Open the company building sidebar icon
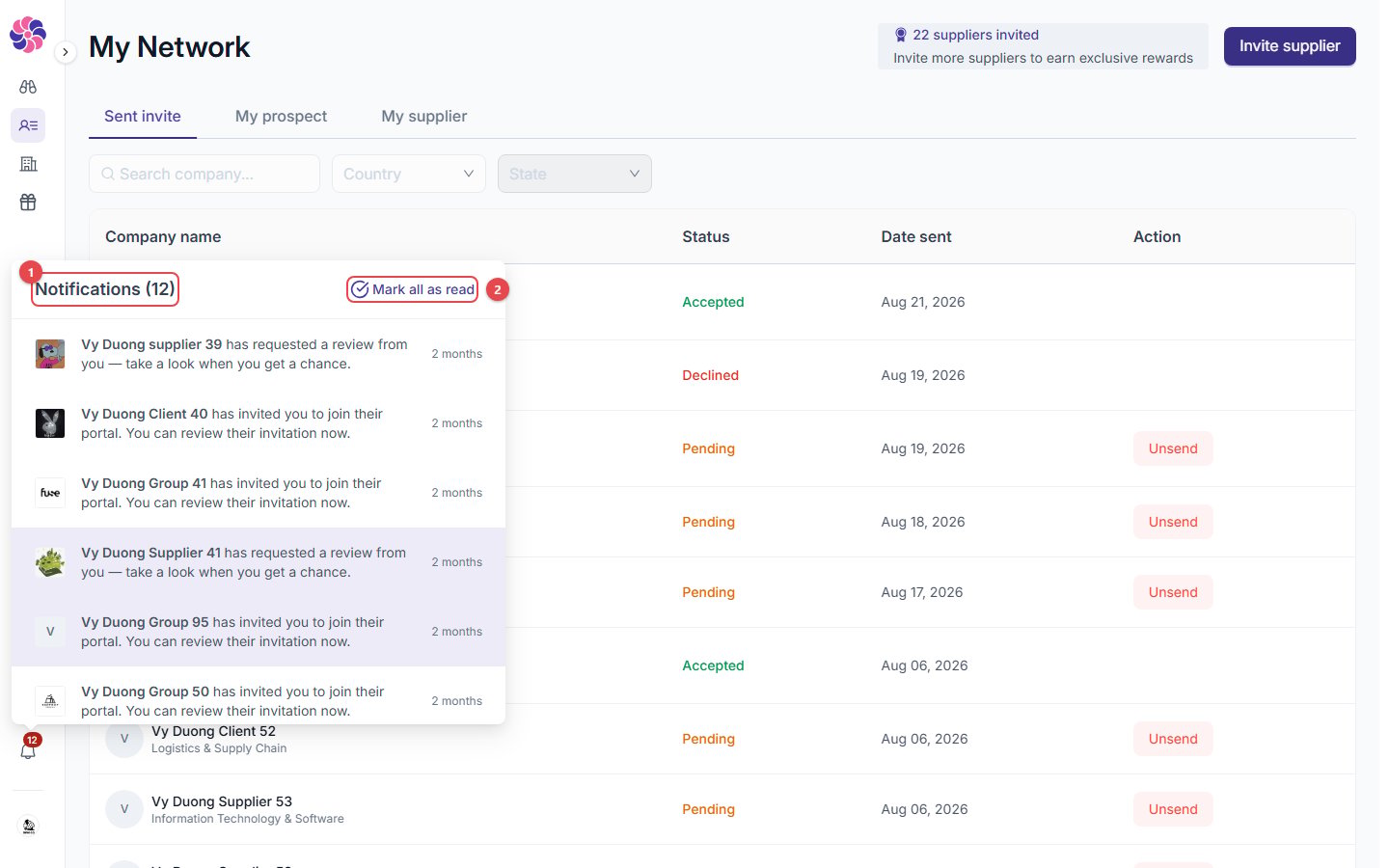Screen dimensions: 1389x868 tap(28, 164)
